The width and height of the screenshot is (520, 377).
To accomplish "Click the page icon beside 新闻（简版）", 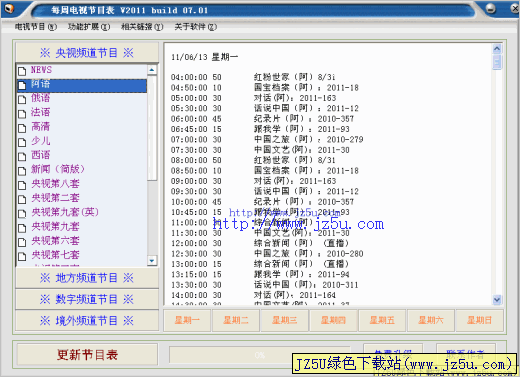I will 22,171.
